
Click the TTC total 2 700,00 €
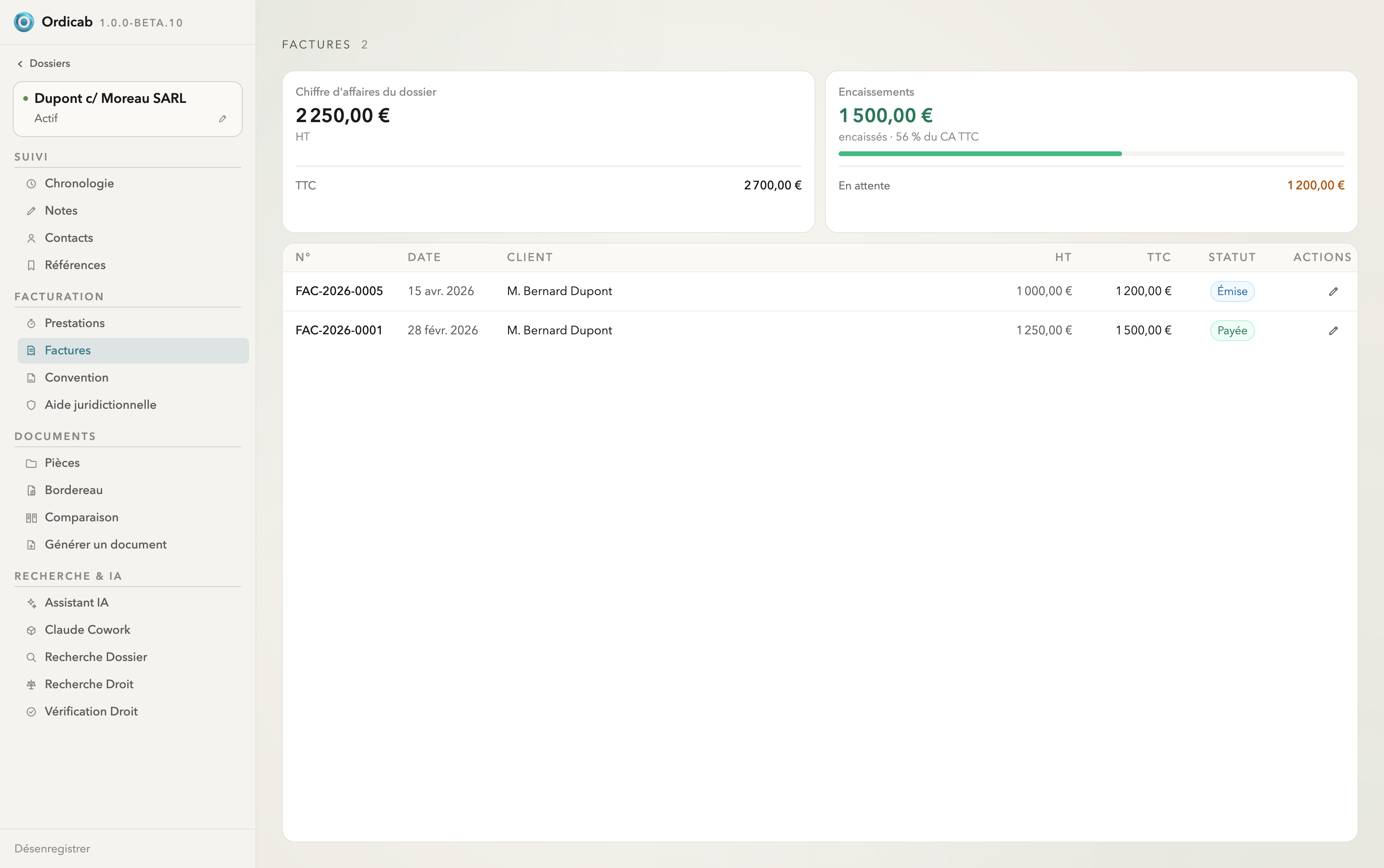[772, 185]
